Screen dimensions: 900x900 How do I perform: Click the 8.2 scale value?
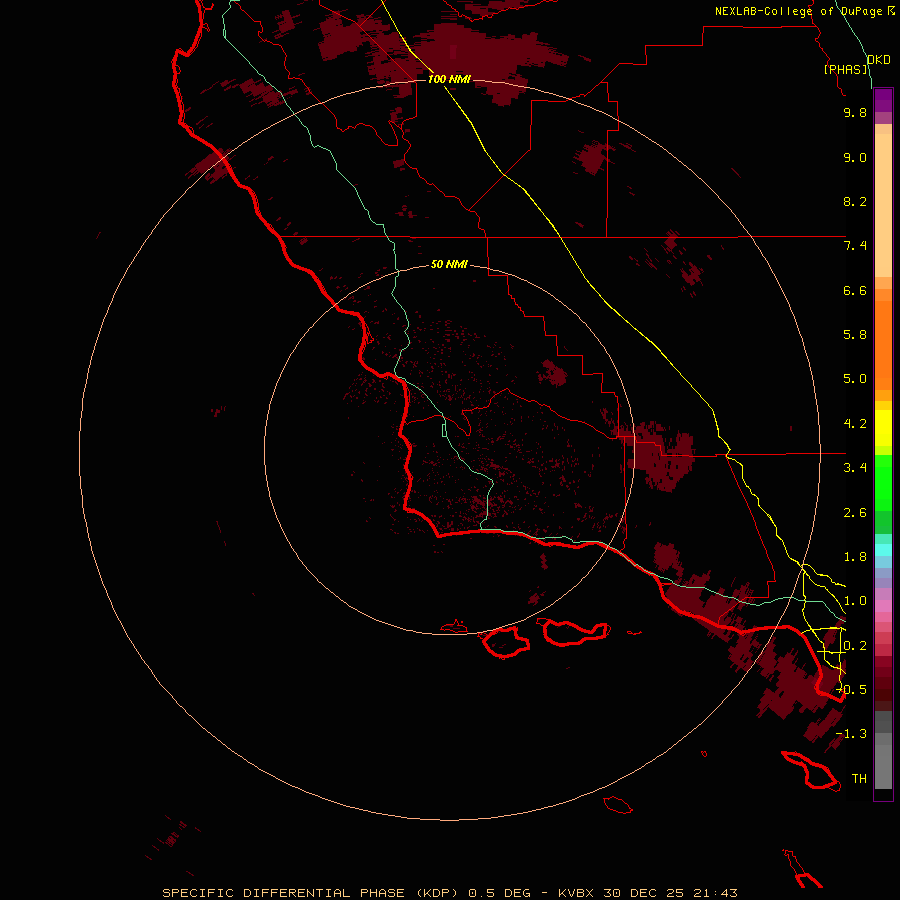coord(855,201)
